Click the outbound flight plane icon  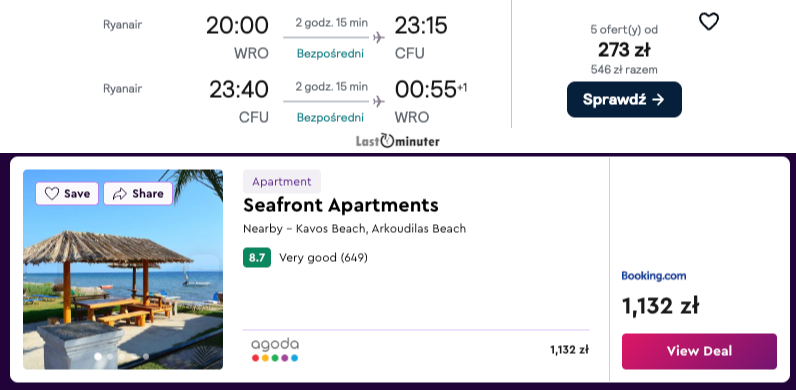pyautogui.click(x=378, y=38)
